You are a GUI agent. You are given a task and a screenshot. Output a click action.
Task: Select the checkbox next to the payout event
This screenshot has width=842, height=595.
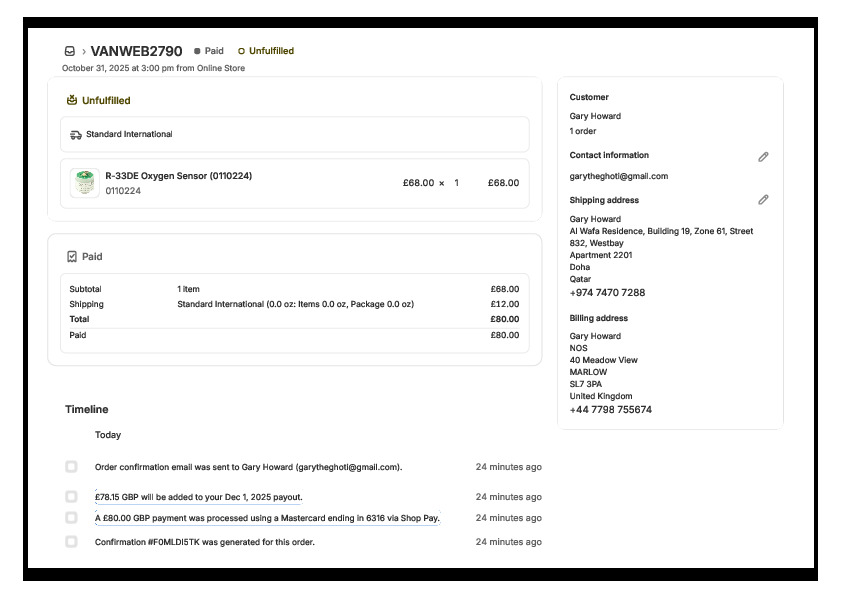(x=71, y=497)
